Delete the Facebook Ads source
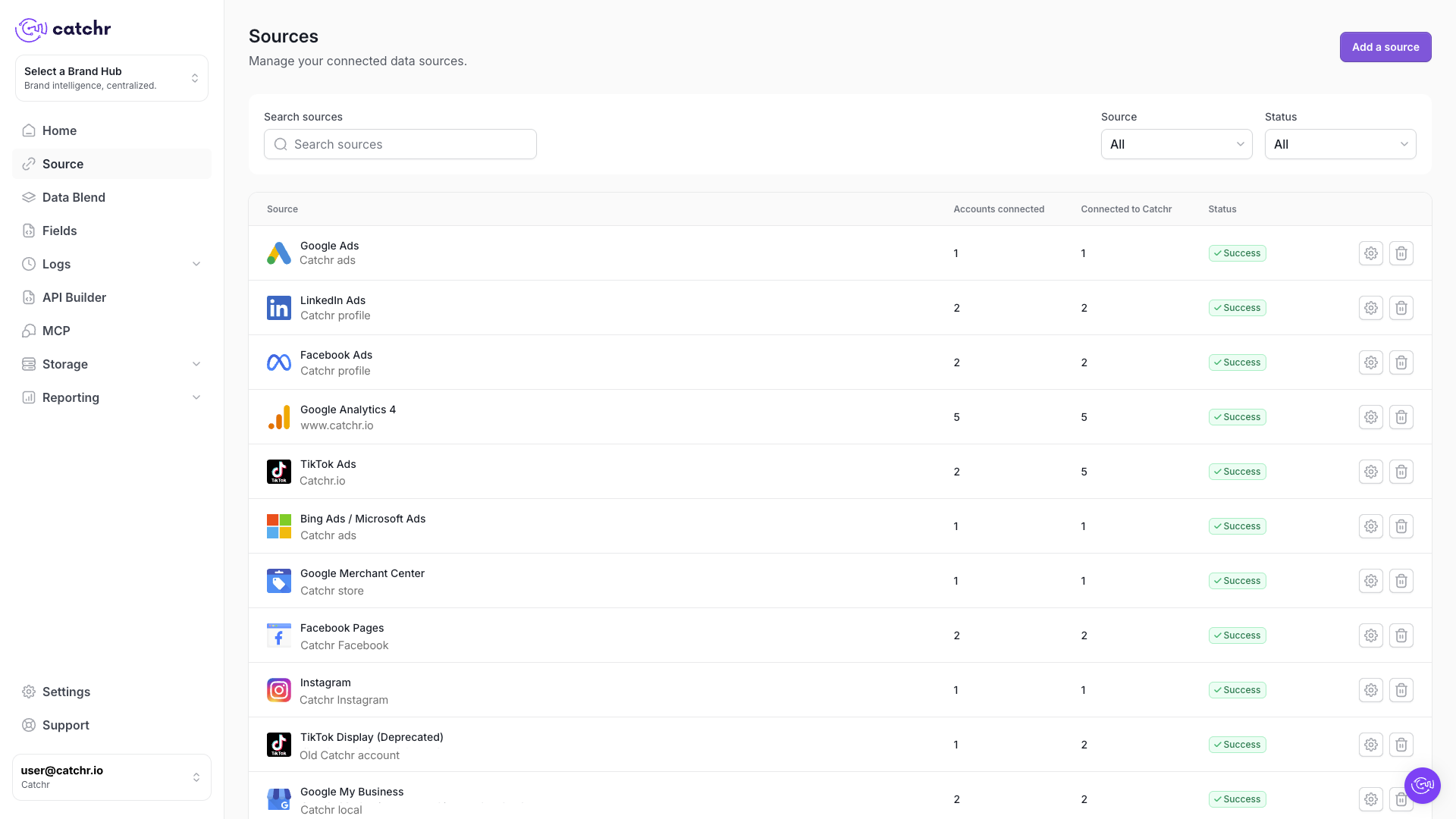This screenshot has width=1456, height=819. (1401, 362)
